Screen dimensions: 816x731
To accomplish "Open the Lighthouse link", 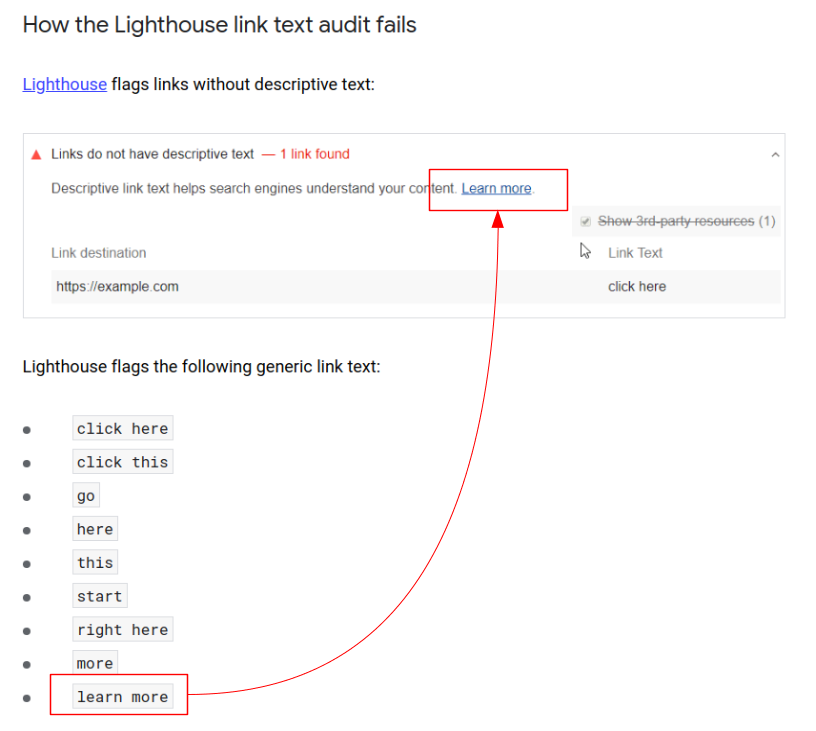I will [x=64, y=84].
